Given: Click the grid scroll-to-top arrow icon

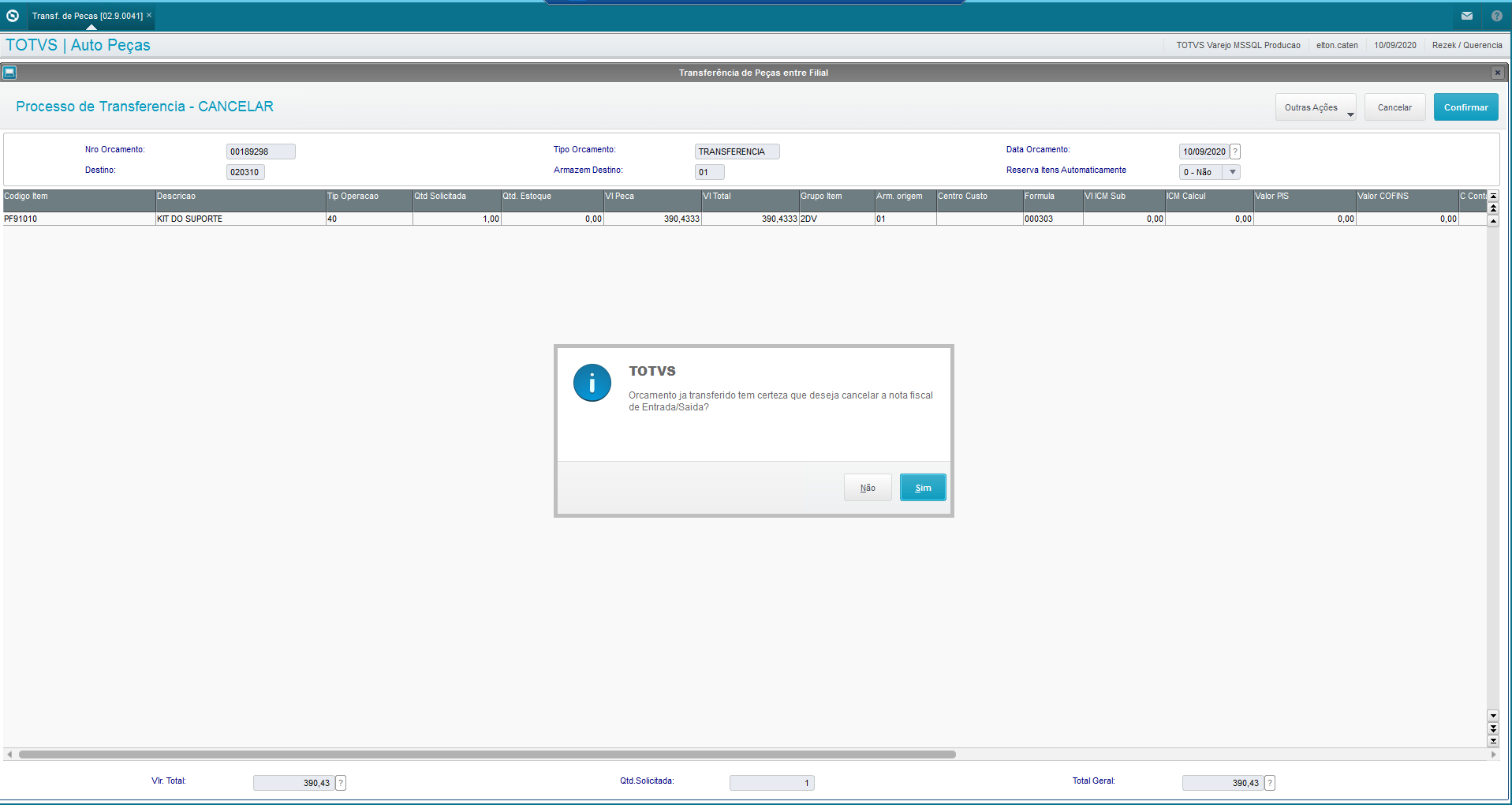Looking at the screenshot, I should (1493, 196).
